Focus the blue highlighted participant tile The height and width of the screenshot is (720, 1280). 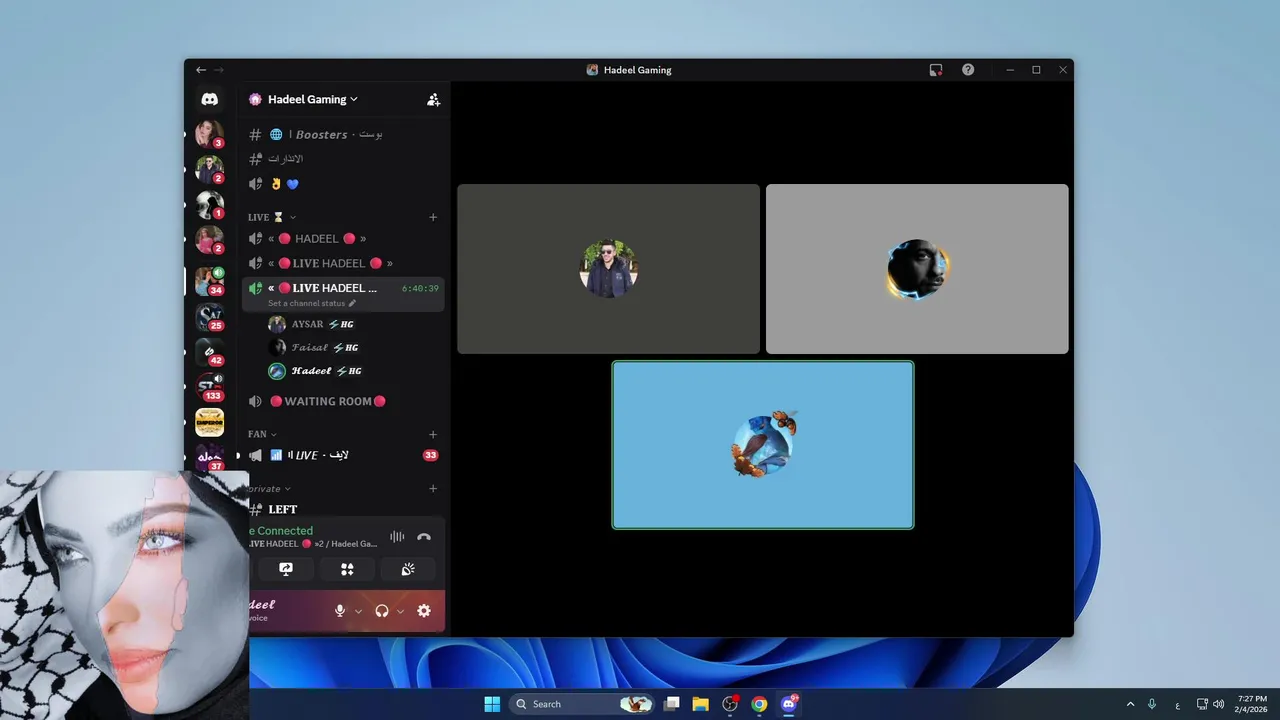click(x=763, y=445)
